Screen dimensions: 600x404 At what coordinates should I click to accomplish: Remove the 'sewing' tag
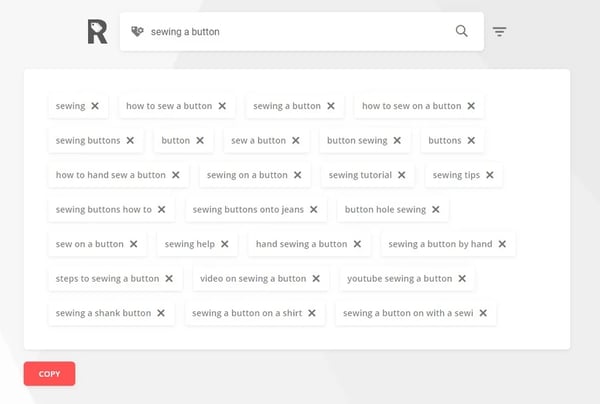(x=95, y=106)
